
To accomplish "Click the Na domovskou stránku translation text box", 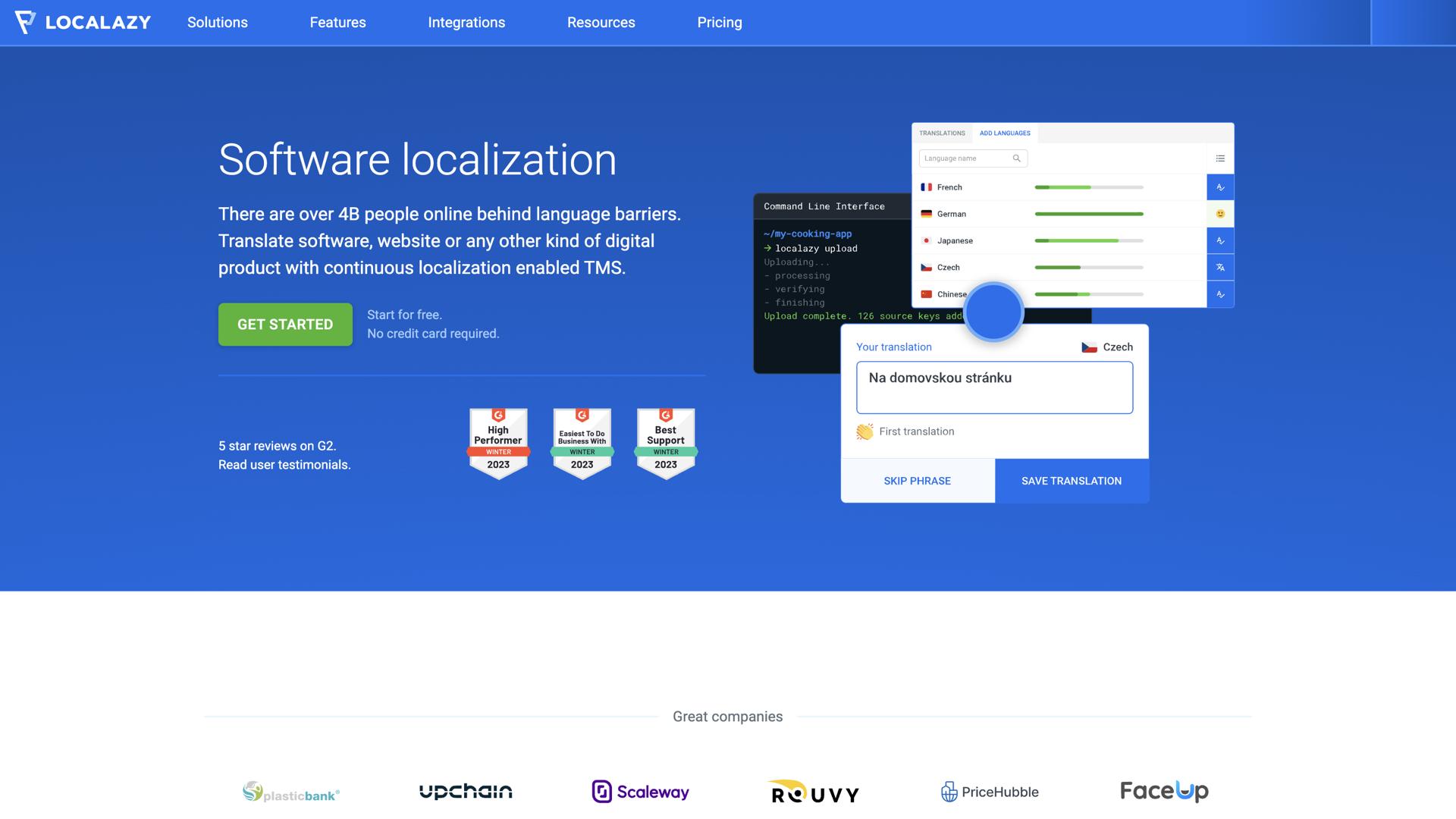I will (x=994, y=388).
